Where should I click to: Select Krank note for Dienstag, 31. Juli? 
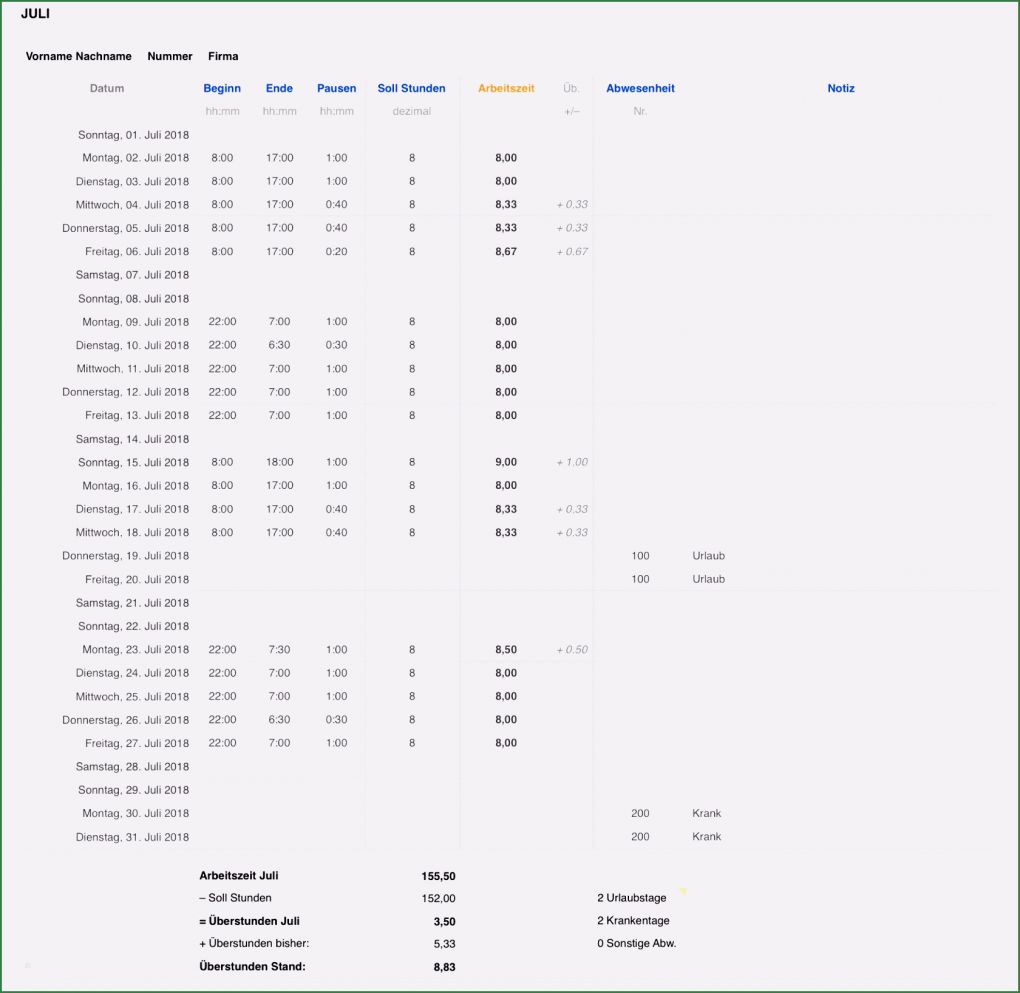706,837
